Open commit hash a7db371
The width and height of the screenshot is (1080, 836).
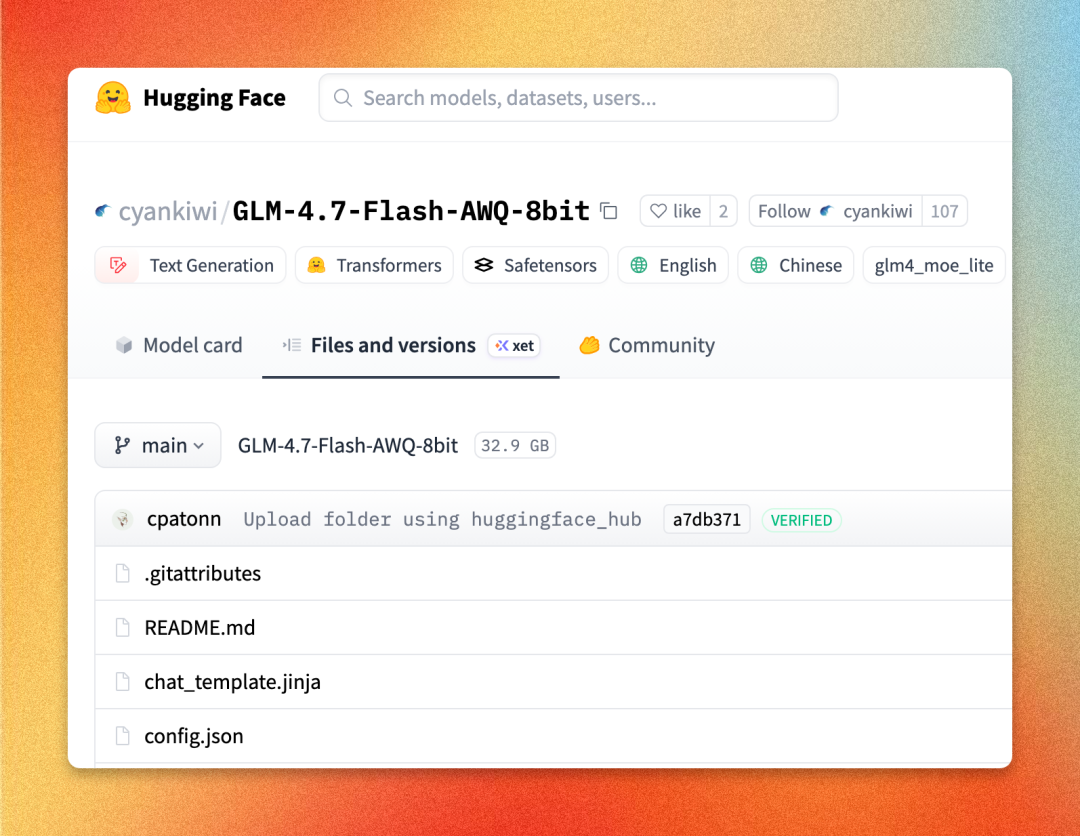(x=707, y=519)
